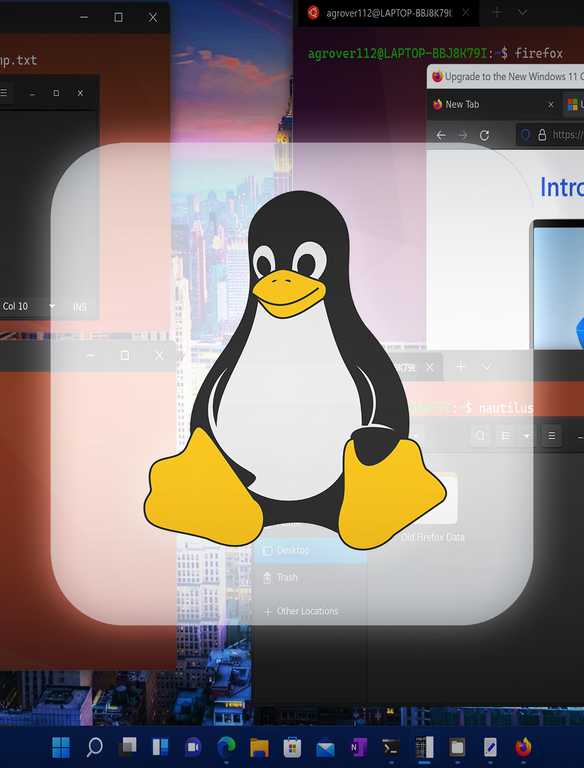
Task: Select the agrover112@LAPTOP terminal tab
Action: click(x=389, y=13)
